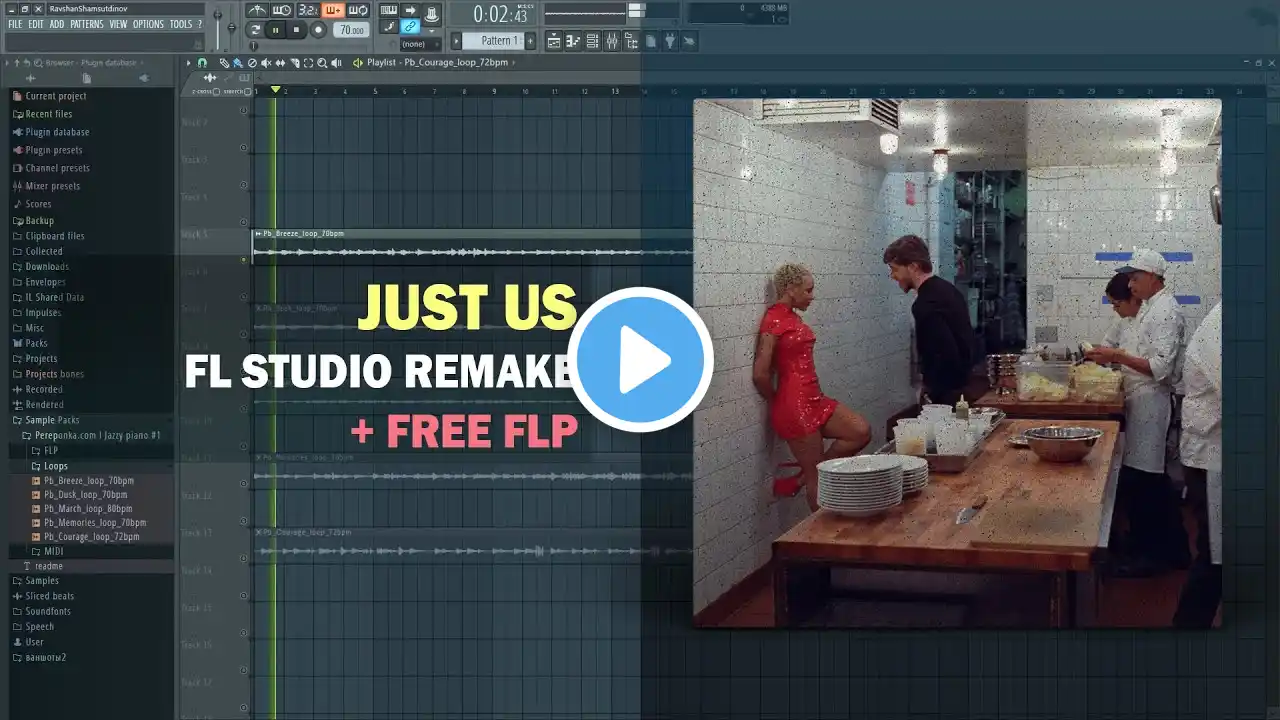Expand the Mixer presets folder

click(x=53, y=186)
